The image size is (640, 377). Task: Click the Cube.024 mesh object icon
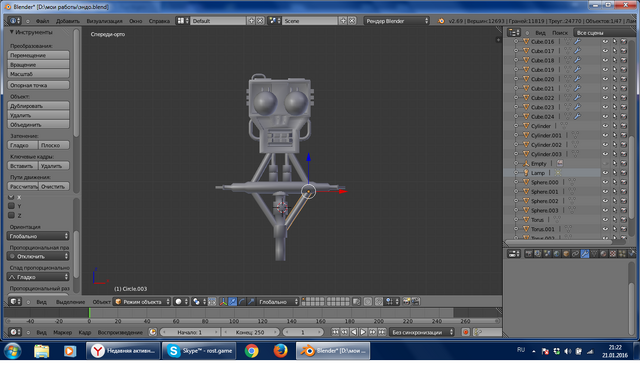(x=526, y=117)
